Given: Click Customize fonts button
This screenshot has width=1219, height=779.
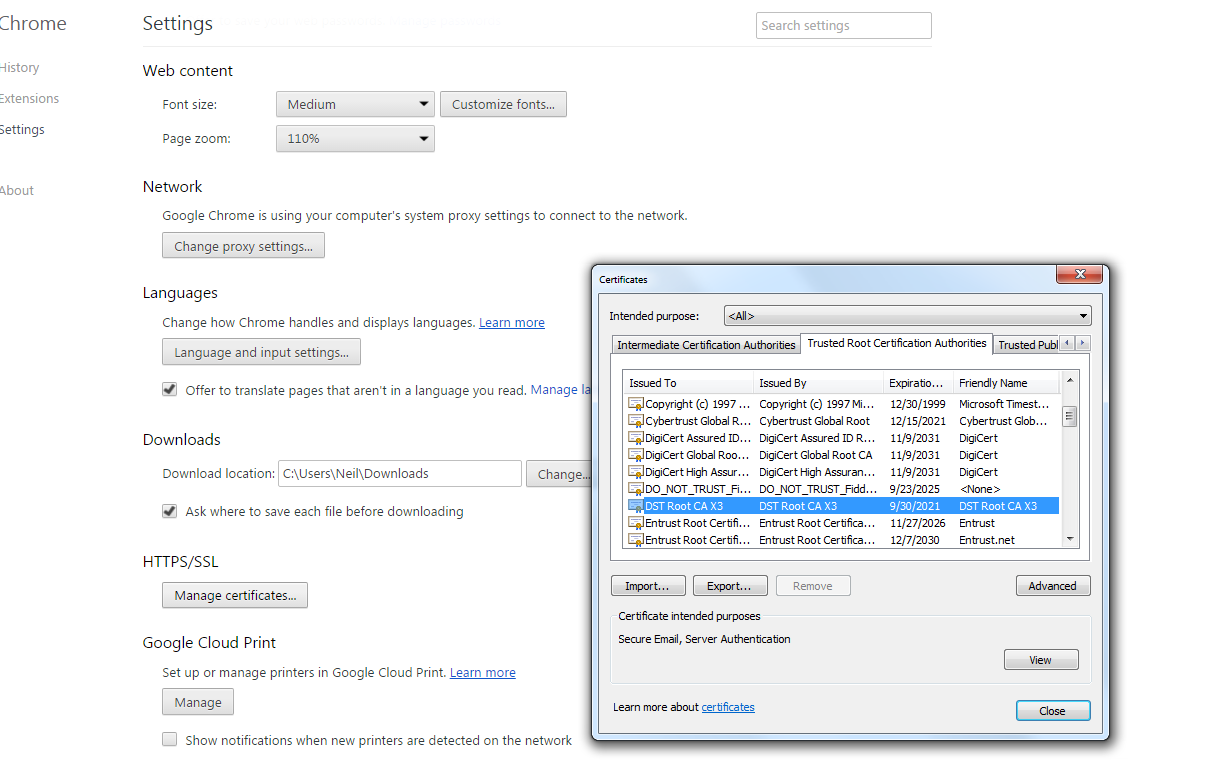Looking at the screenshot, I should tap(503, 104).
